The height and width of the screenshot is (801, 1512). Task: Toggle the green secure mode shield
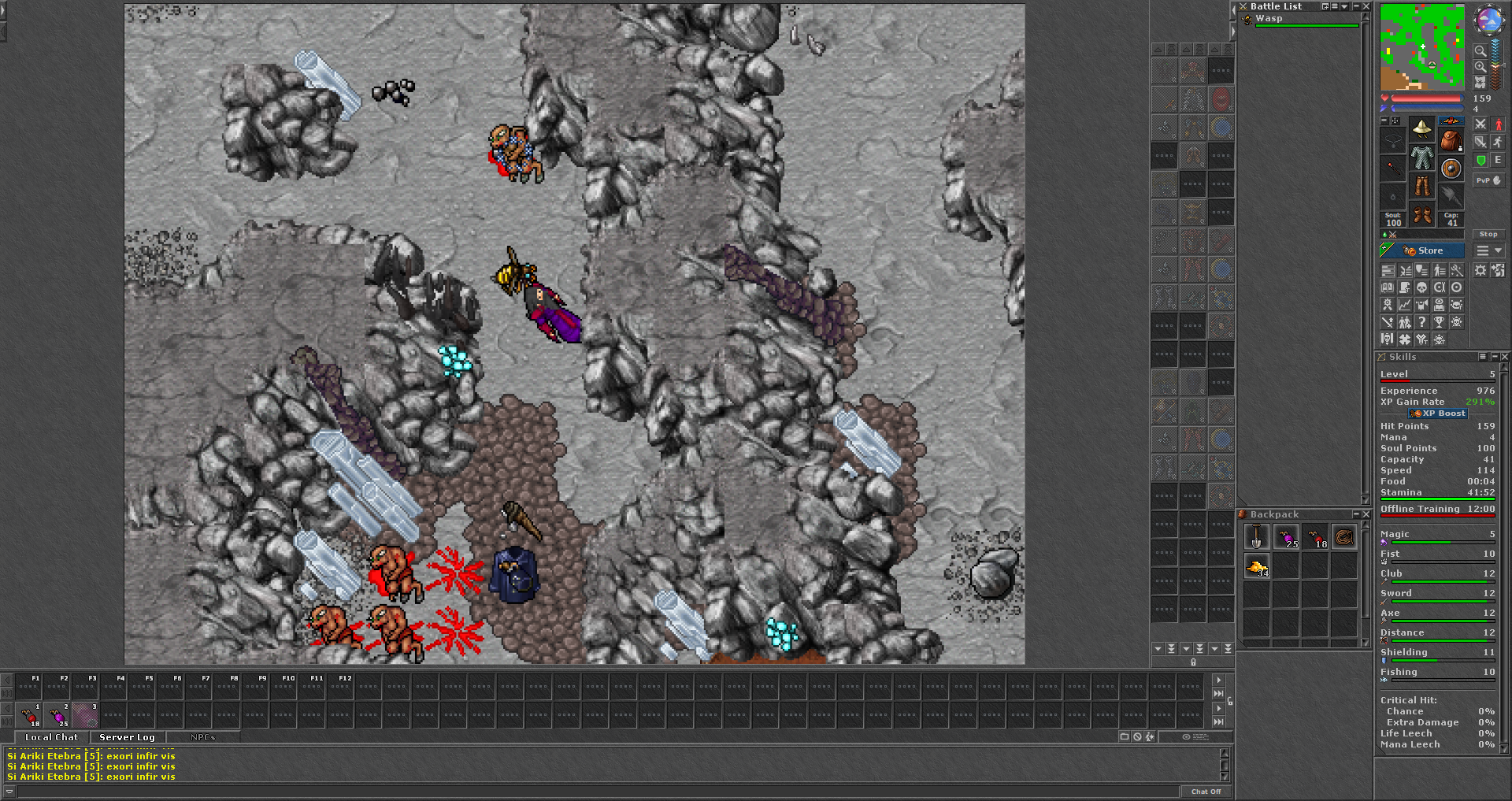click(1481, 160)
